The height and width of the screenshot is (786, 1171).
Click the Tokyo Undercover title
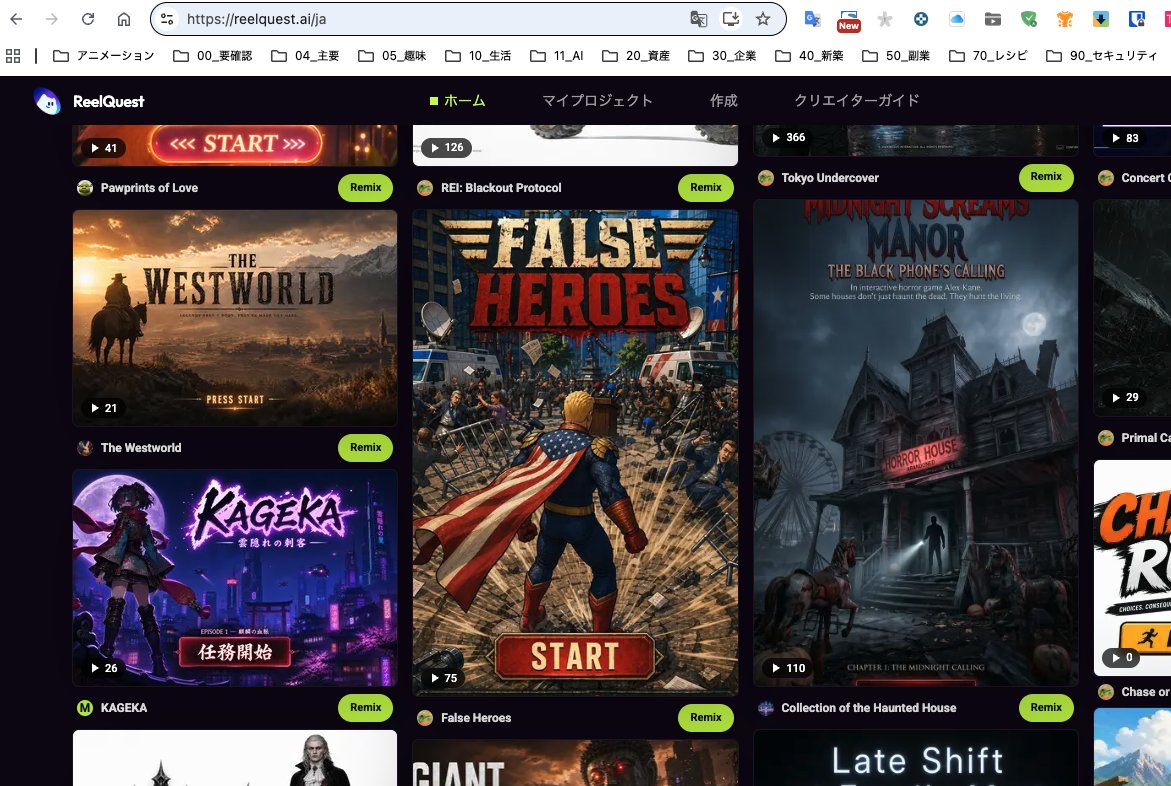pyautogui.click(x=830, y=178)
